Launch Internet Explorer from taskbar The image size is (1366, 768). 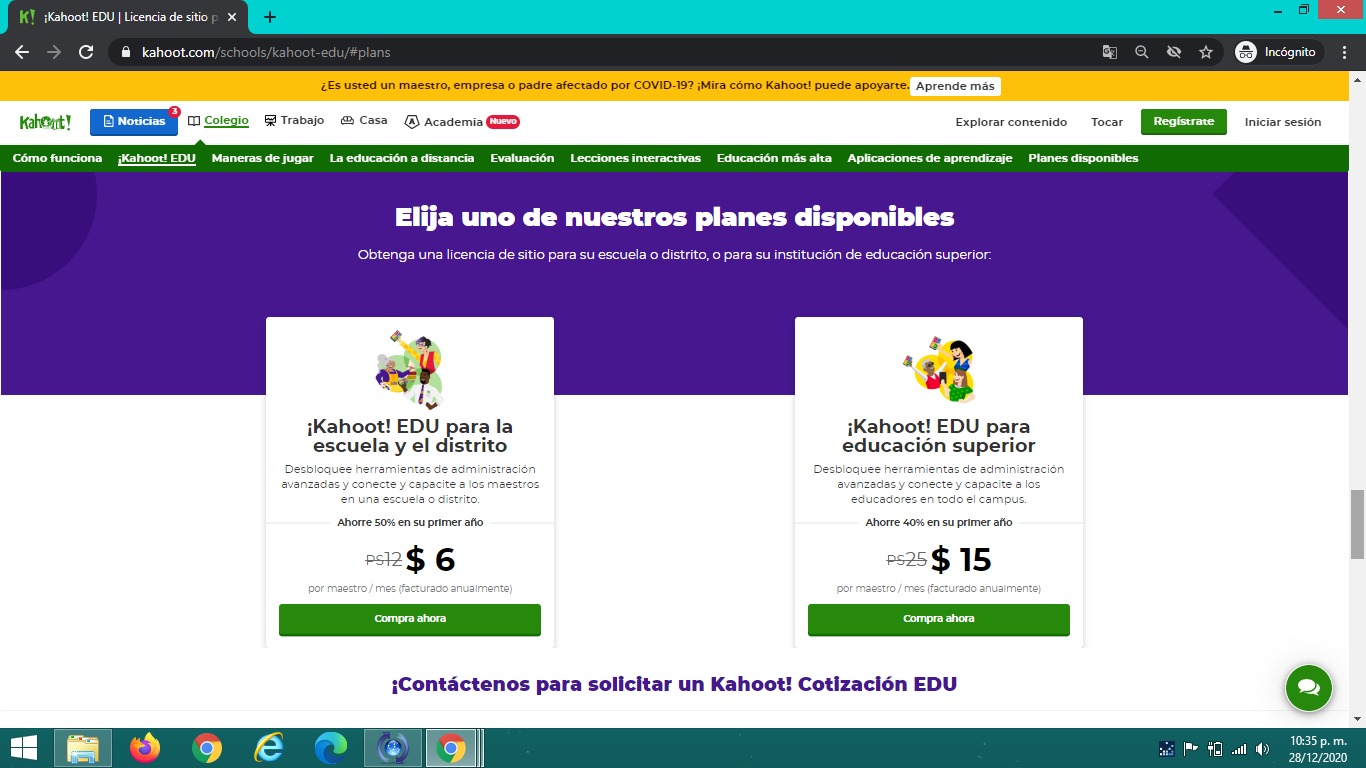(x=269, y=748)
